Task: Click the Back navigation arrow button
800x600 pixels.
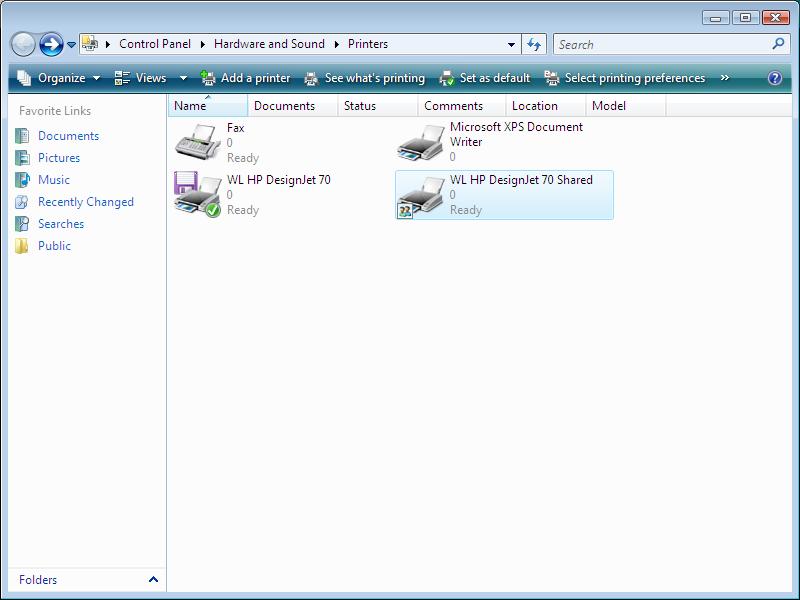Action: (x=22, y=44)
